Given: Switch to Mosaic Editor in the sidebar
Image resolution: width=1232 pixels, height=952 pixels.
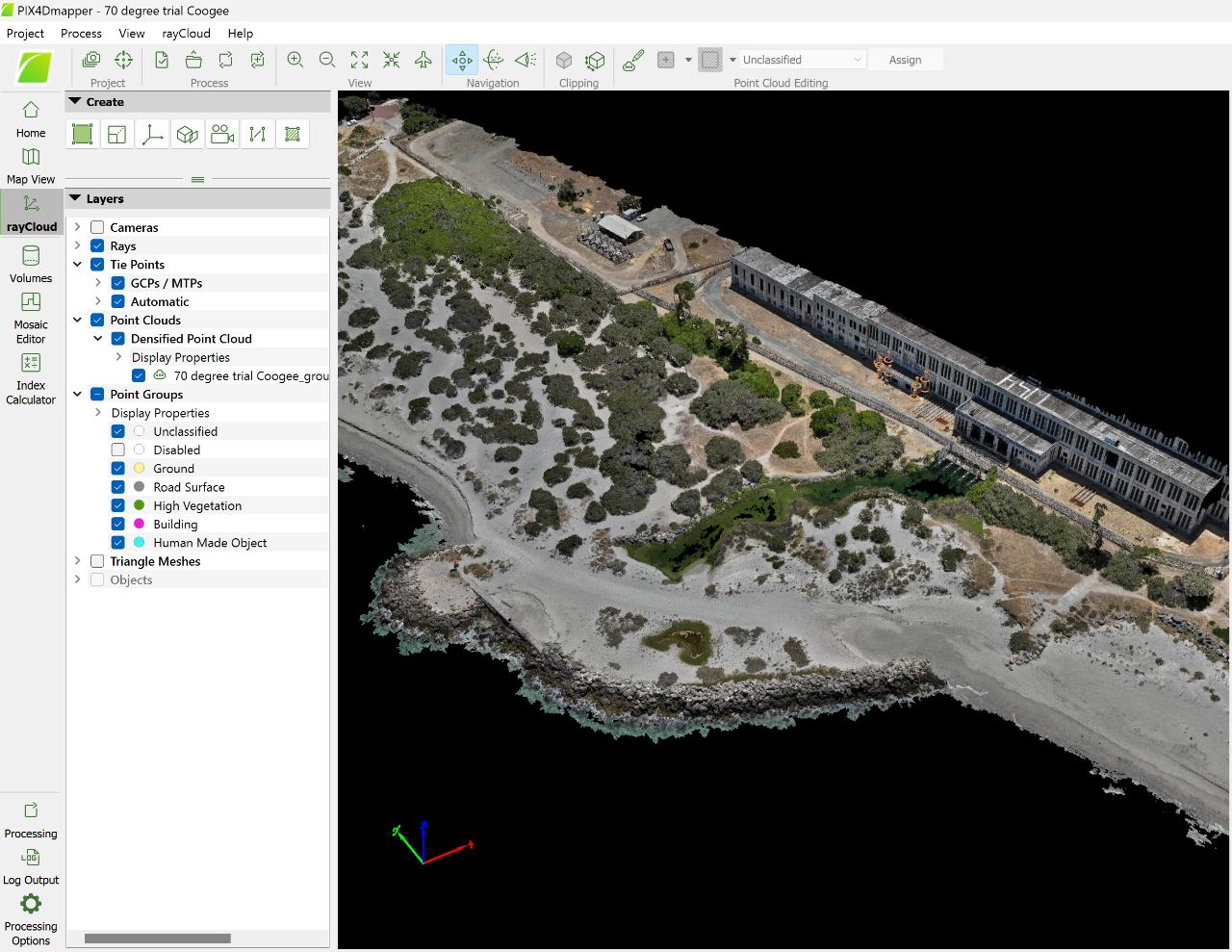Looking at the screenshot, I should [30, 318].
